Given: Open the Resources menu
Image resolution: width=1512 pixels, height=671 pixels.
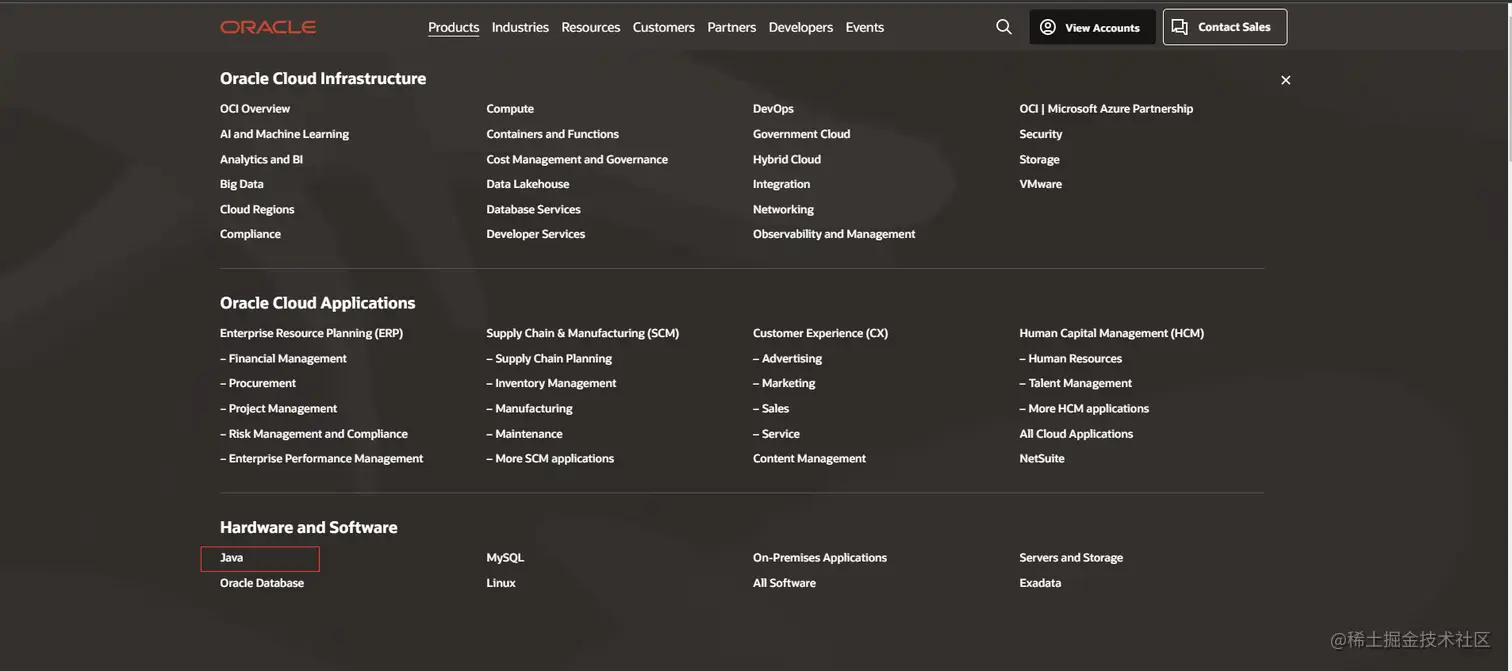Looking at the screenshot, I should pos(591,27).
